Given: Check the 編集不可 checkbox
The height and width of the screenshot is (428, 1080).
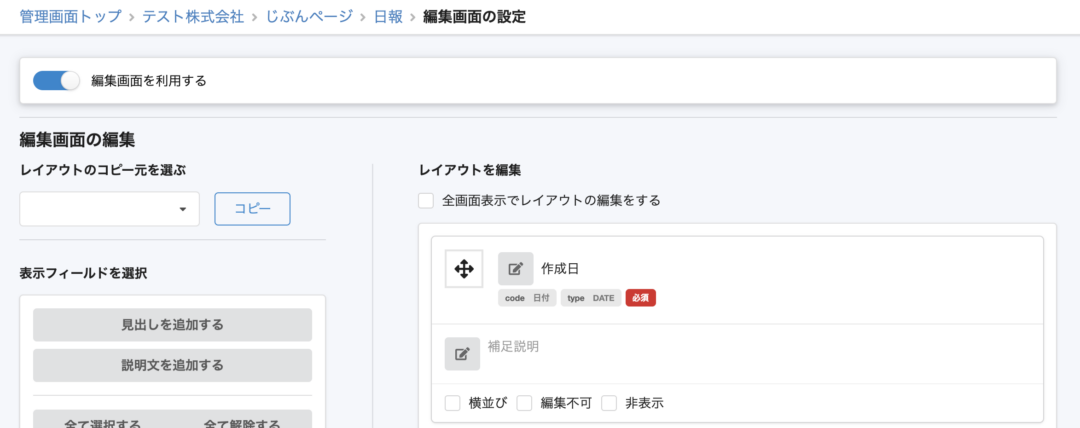Looking at the screenshot, I should 524,403.
